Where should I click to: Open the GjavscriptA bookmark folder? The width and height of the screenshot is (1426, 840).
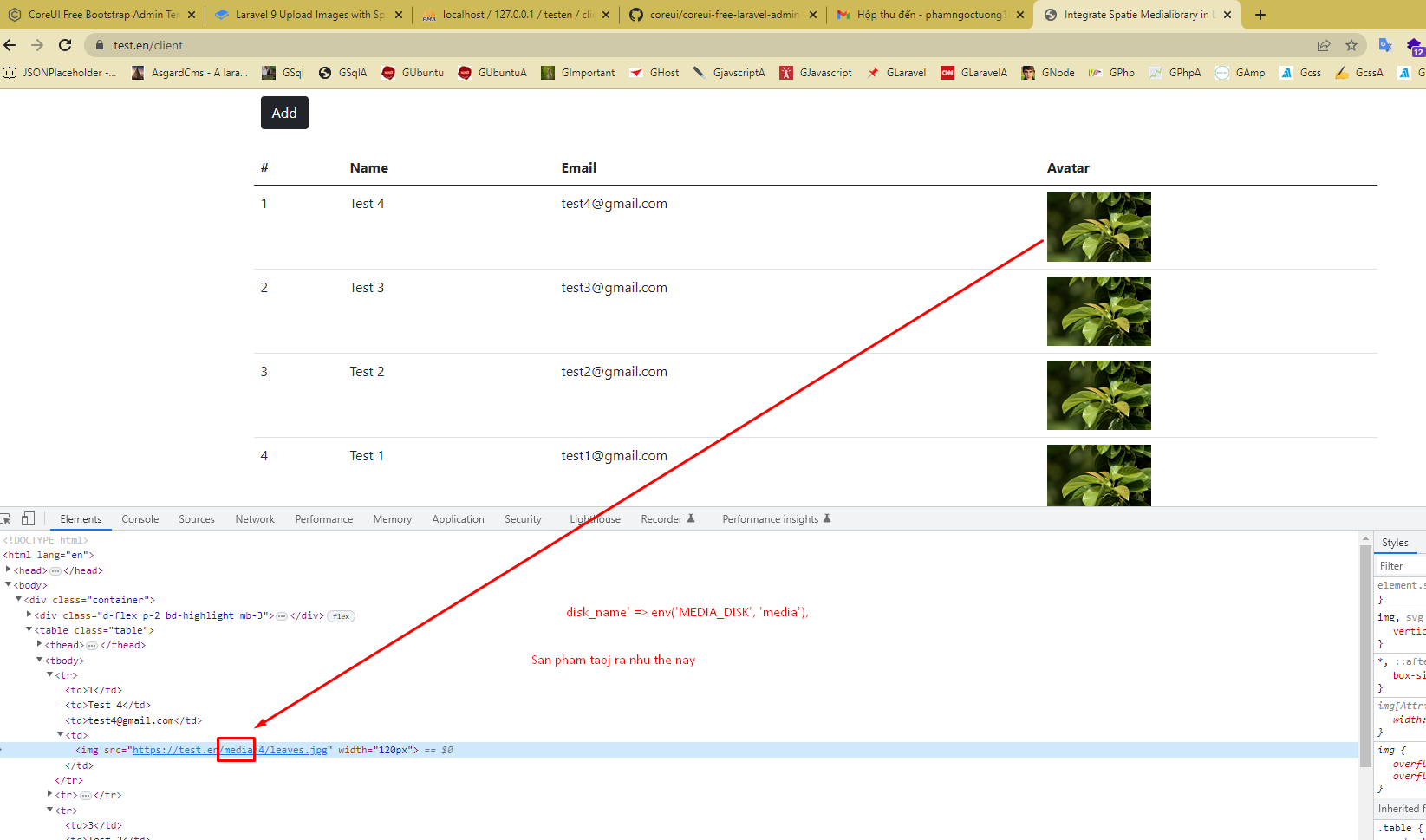[x=729, y=73]
